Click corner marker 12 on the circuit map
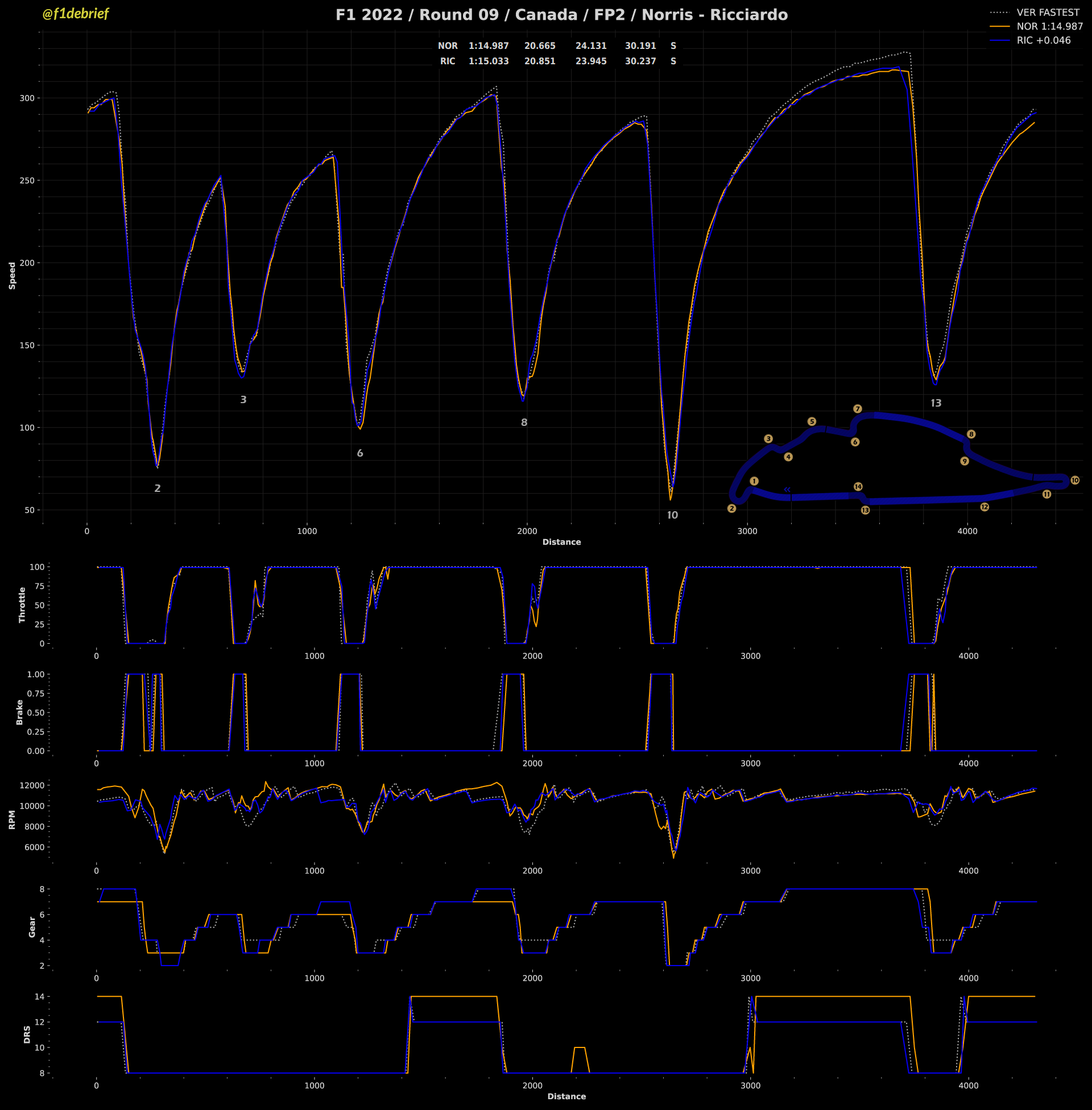The width and height of the screenshot is (1092, 1110). (x=985, y=507)
